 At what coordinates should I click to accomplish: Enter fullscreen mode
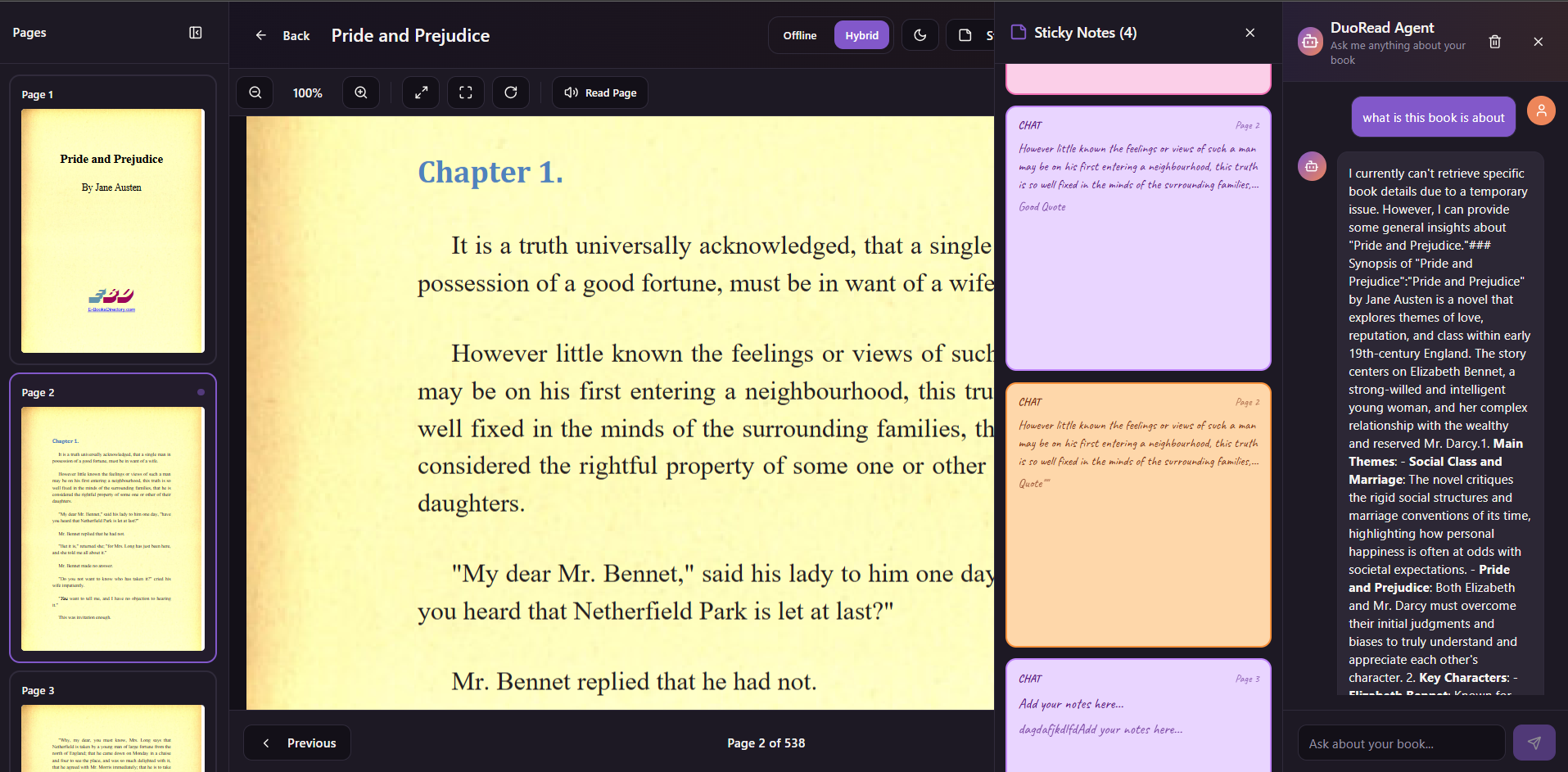466,93
